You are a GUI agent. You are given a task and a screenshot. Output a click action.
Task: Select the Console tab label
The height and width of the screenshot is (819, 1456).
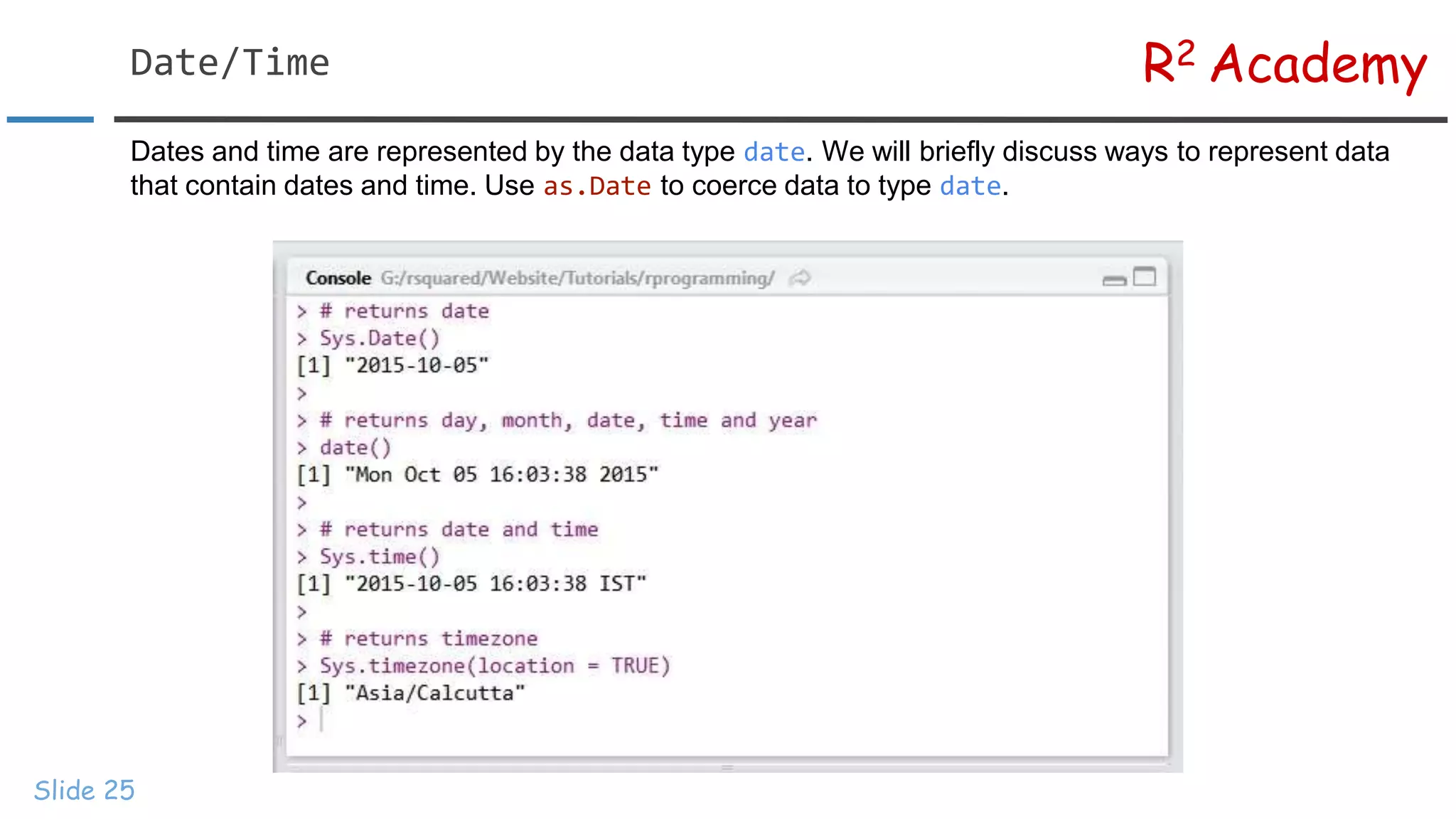pyautogui.click(x=338, y=278)
